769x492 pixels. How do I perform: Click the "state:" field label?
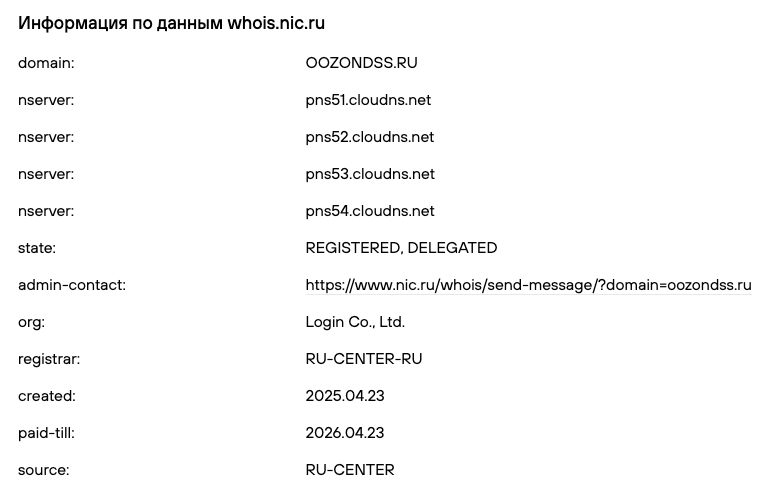37,248
